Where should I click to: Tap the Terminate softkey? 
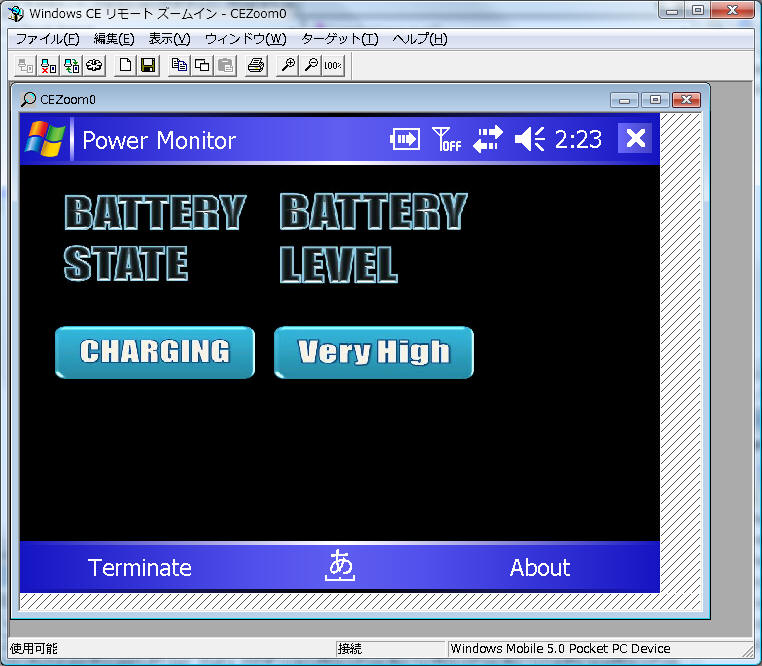pos(140,568)
